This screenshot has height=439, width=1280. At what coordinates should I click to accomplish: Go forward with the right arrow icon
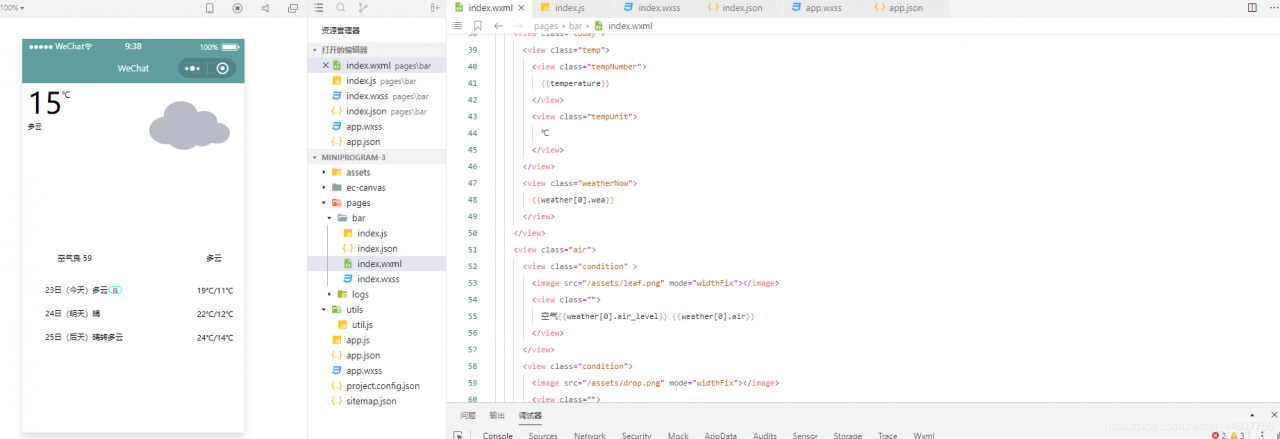pyautogui.click(x=517, y=26)
